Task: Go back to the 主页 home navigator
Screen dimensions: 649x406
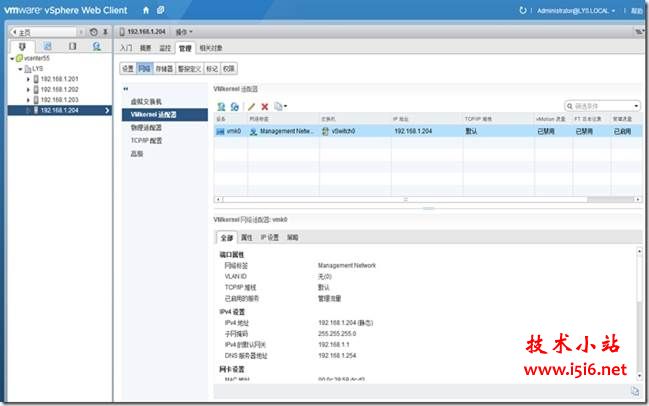Action: [43, 32]
